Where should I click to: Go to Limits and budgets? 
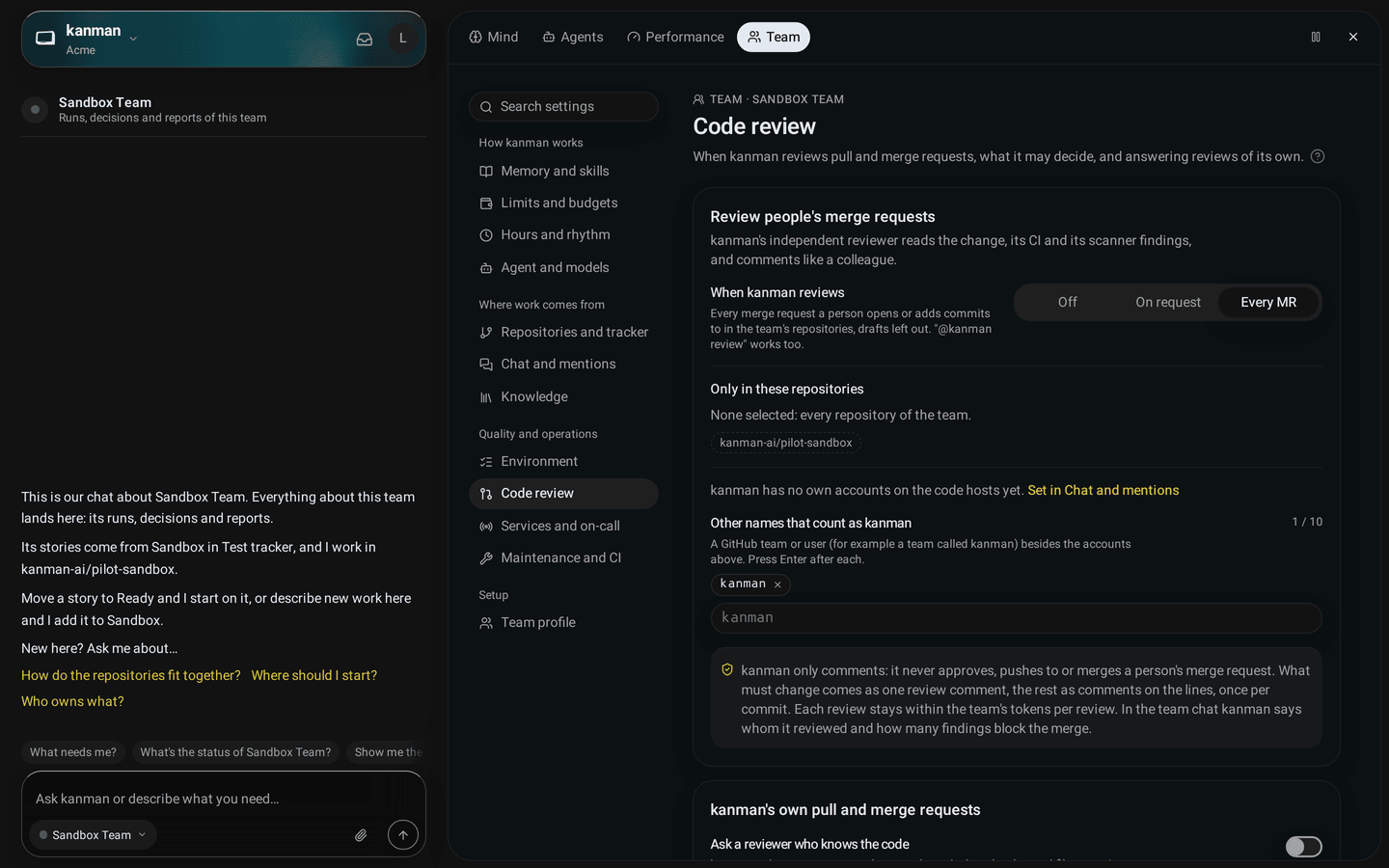click(x=563, y=203)
